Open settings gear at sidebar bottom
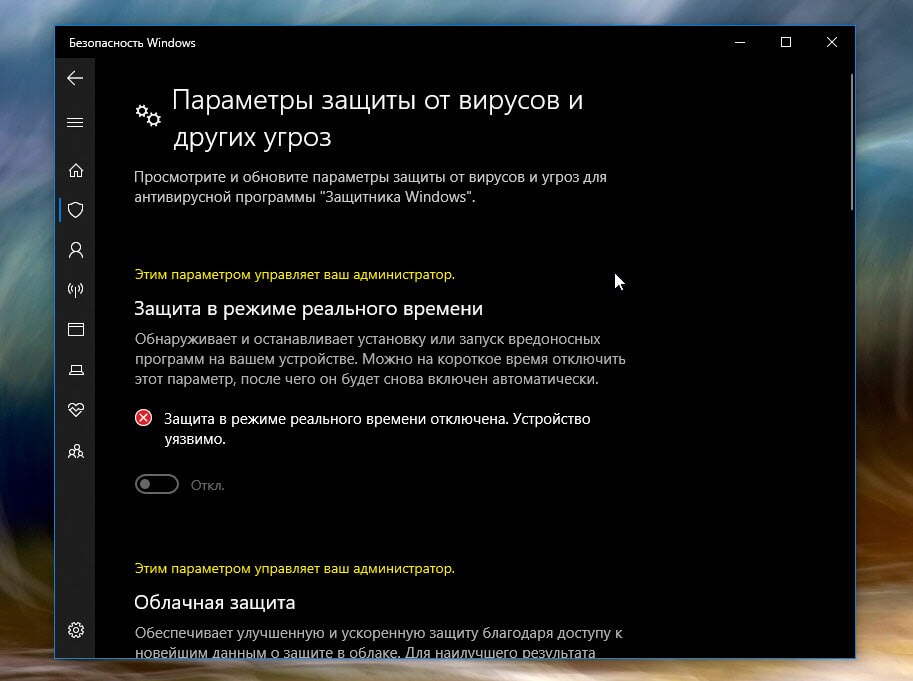Screen dimensions: 913x681 (75, 630)
